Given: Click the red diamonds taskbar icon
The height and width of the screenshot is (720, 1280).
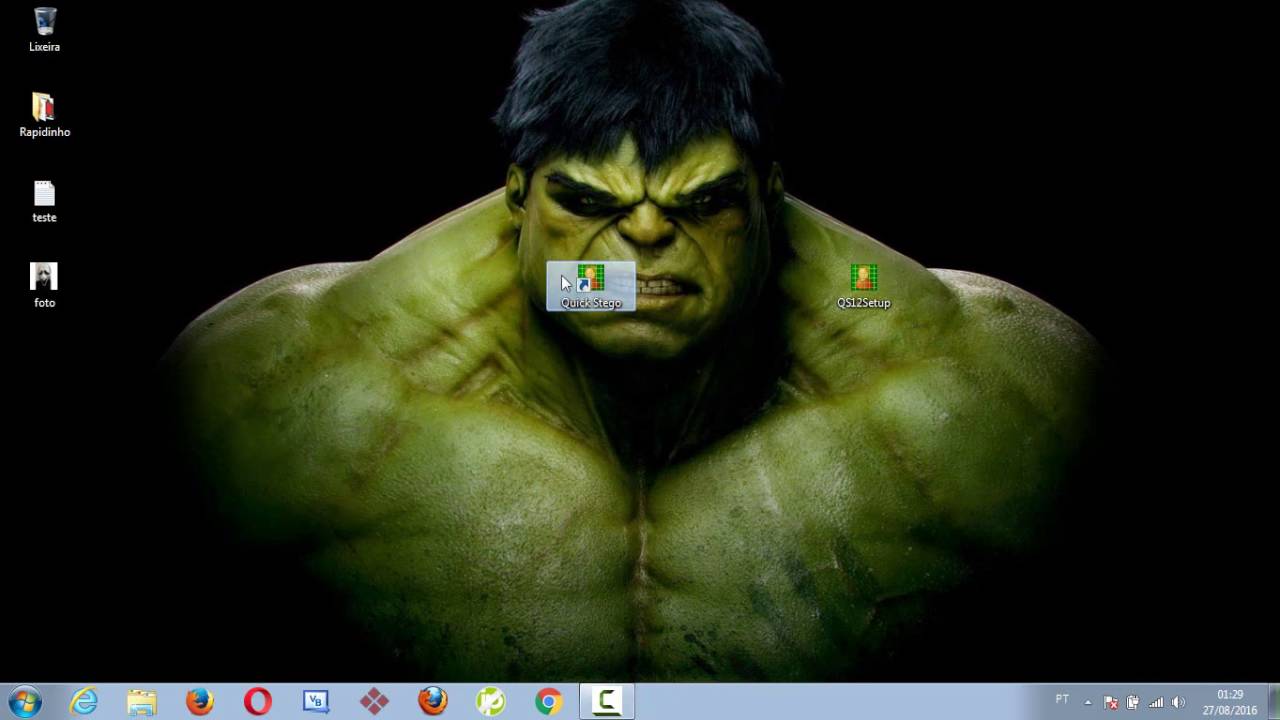Looking at the screenshot, I should click(374, 702).
